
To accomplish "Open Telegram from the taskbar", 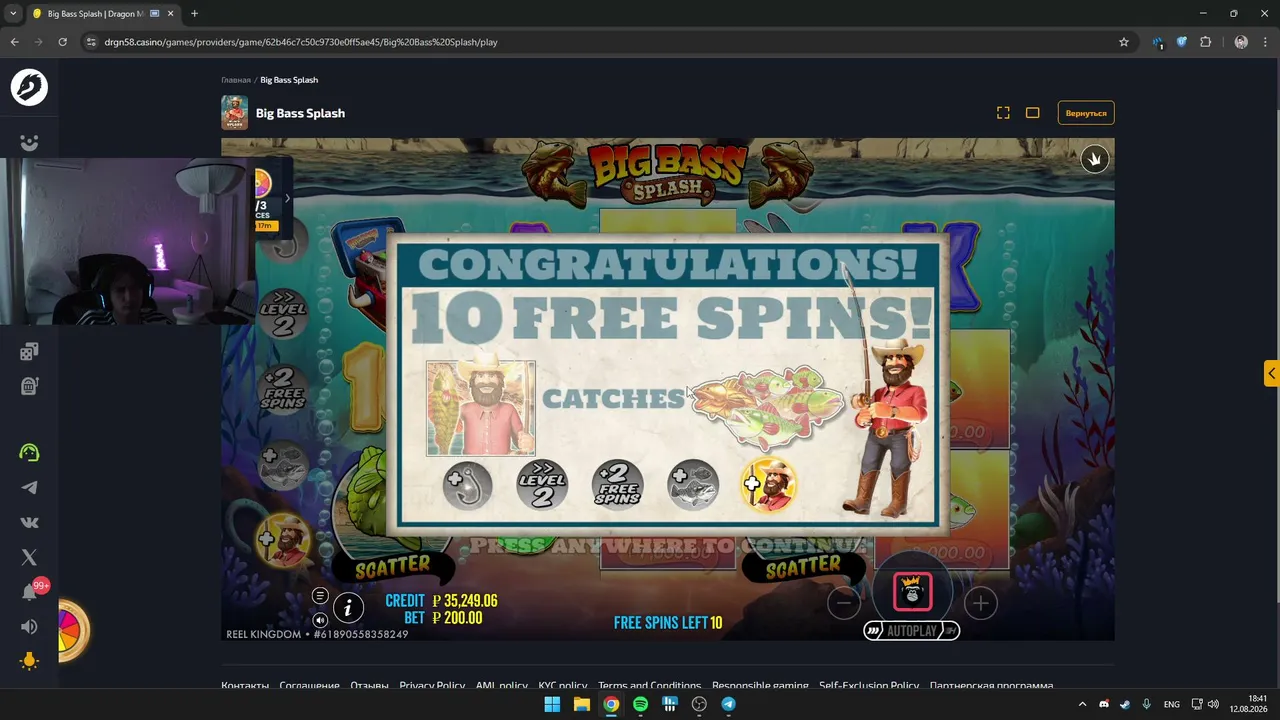I will click(x=728, y=704).
